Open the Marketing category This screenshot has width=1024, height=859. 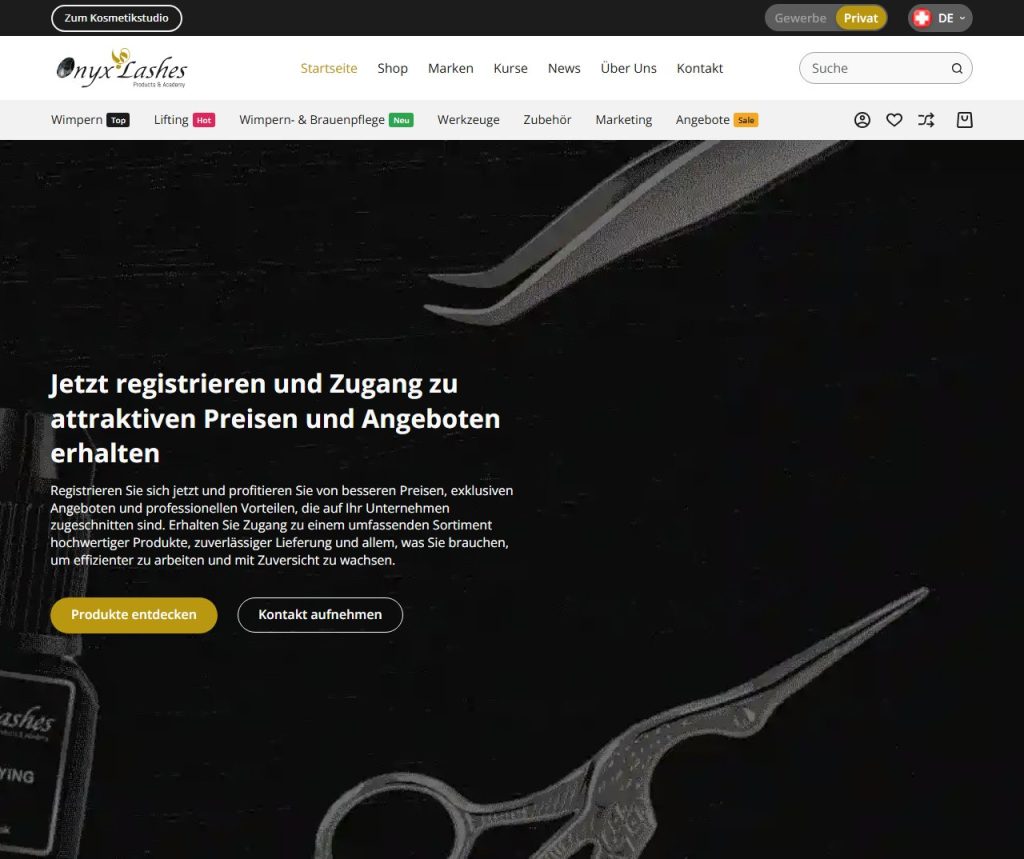(624, 120)
